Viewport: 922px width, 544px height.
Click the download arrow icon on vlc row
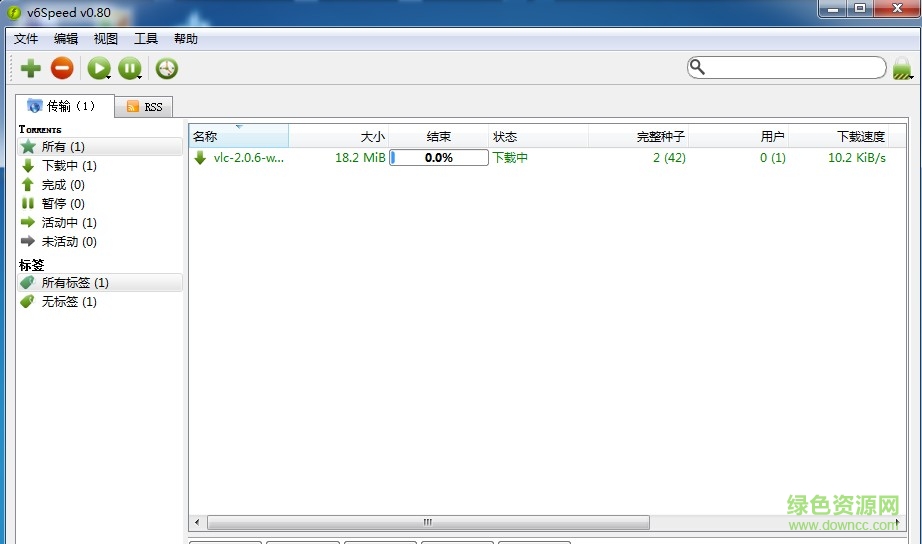click(200, 158)
